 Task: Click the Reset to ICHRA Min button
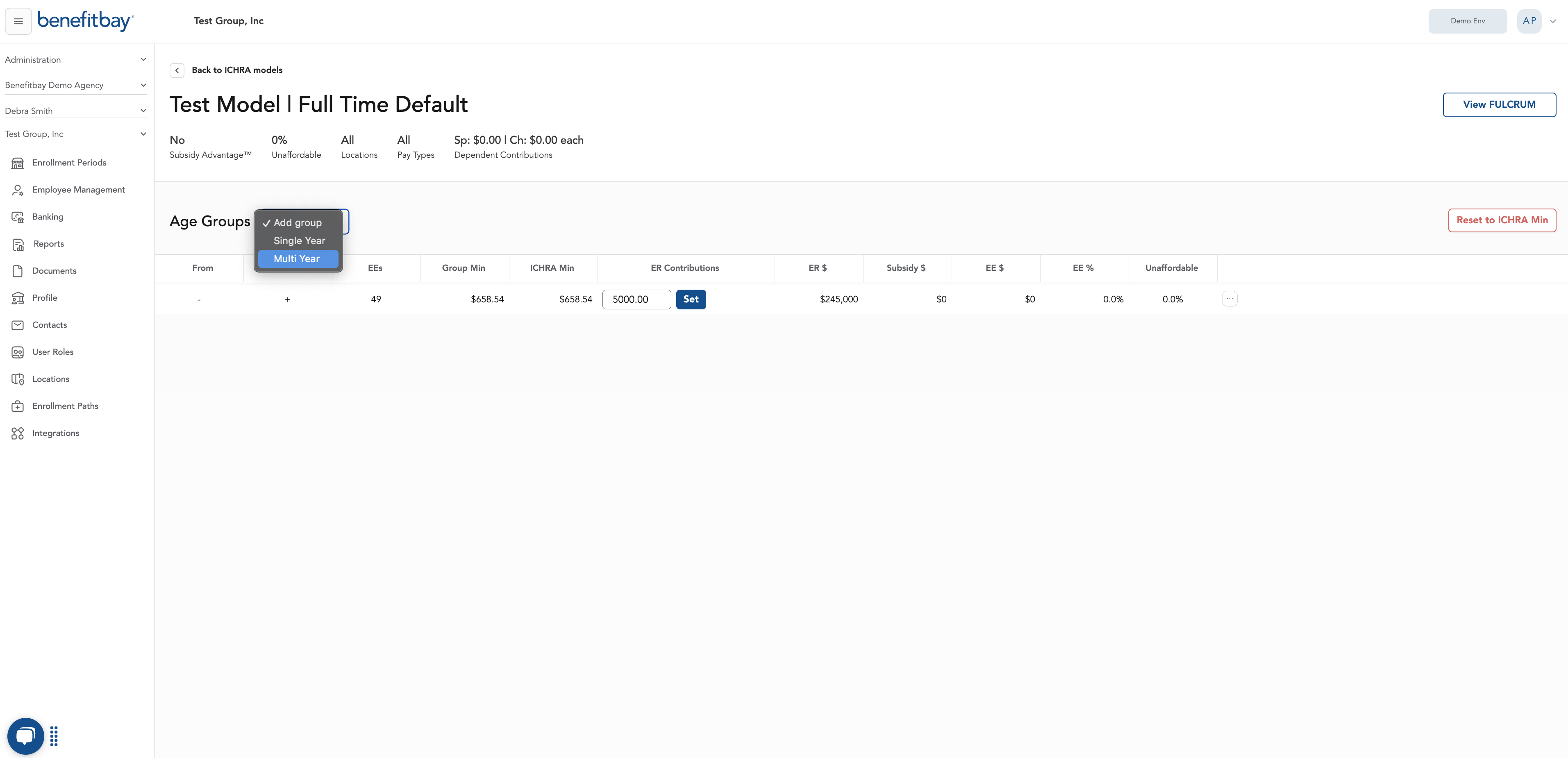point(1502,220)
